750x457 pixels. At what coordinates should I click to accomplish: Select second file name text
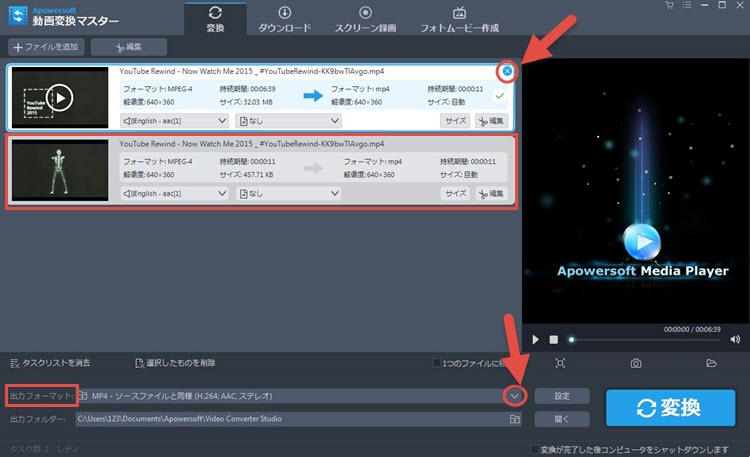click(x=252, y=144)
